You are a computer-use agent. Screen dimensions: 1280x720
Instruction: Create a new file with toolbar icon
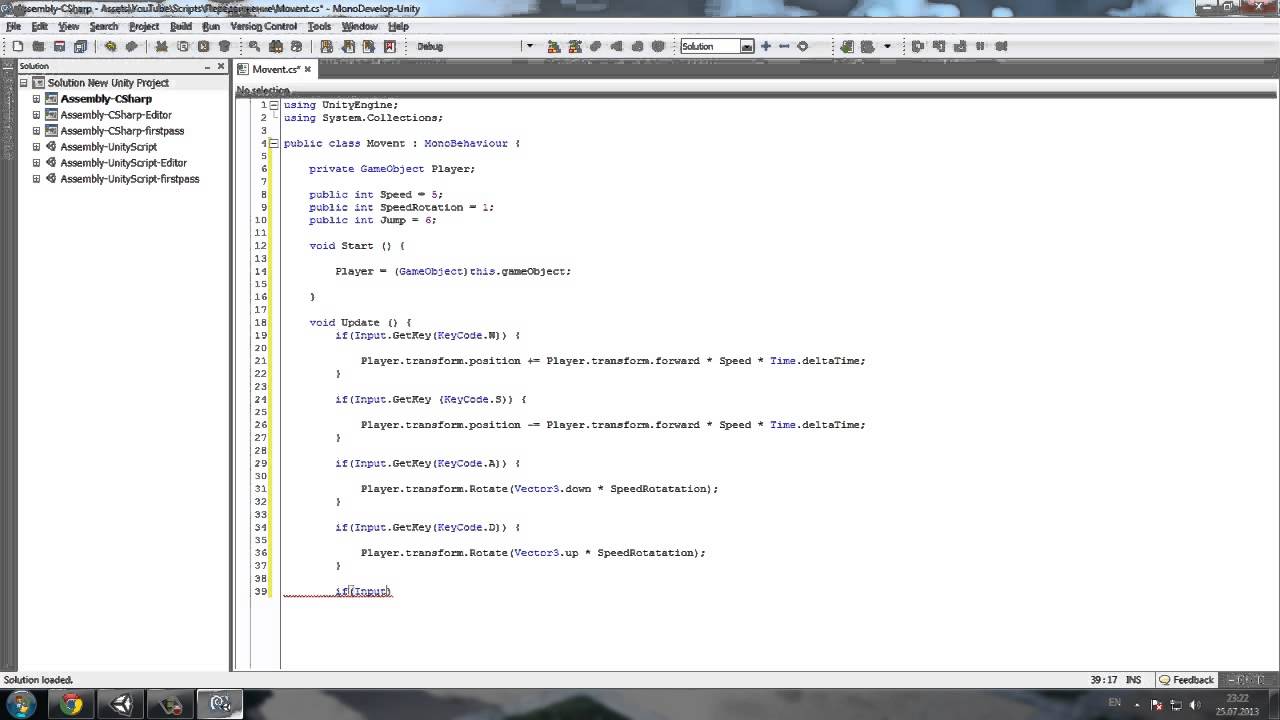pyautogui.click(x=18, y=46)
